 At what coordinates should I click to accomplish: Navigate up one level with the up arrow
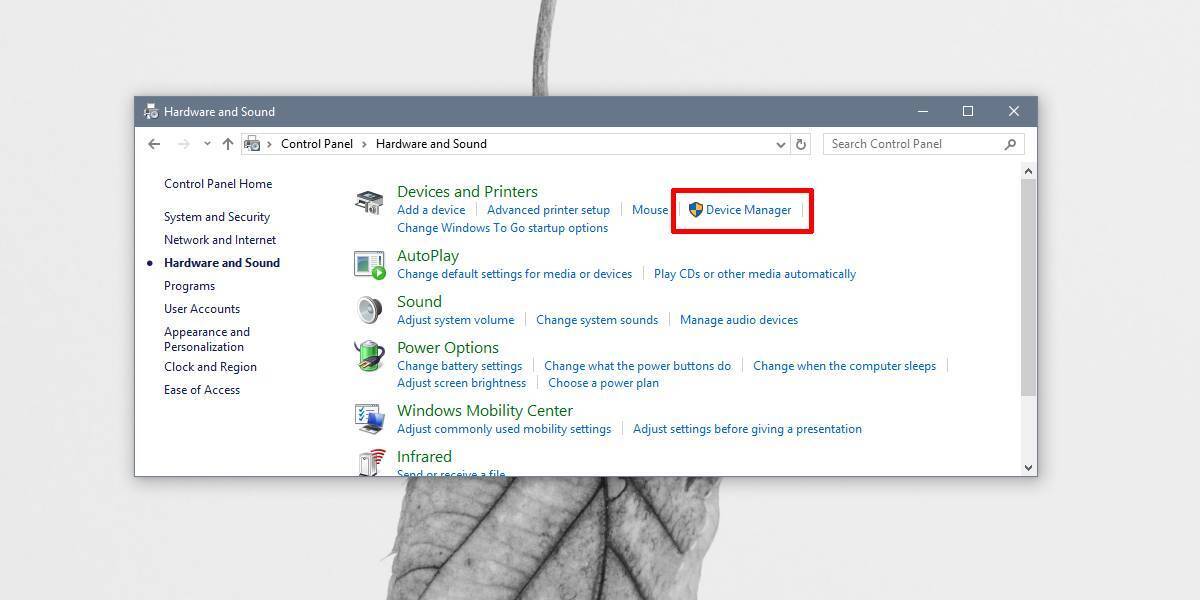click(227, 144)
